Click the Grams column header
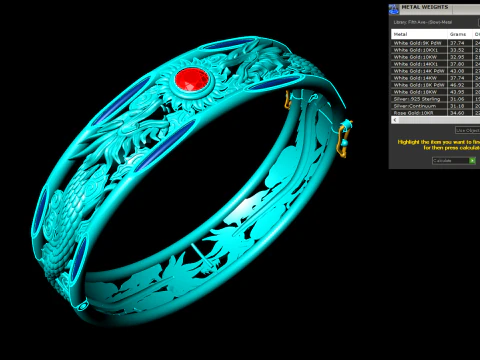Screen dimensions: 480x360 [460, 34]
